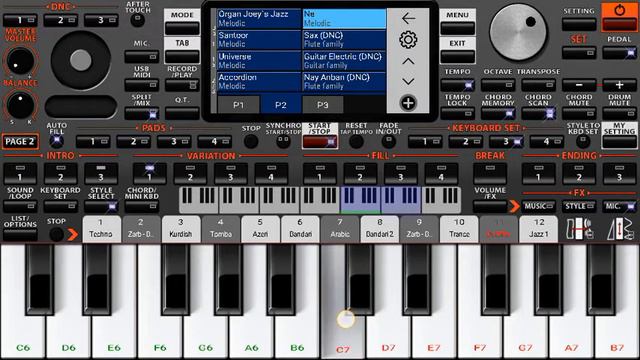This screenshot has width=640, height=360.
Task: Select style 12 Jazz 1
Action: (x=538, y=229)
